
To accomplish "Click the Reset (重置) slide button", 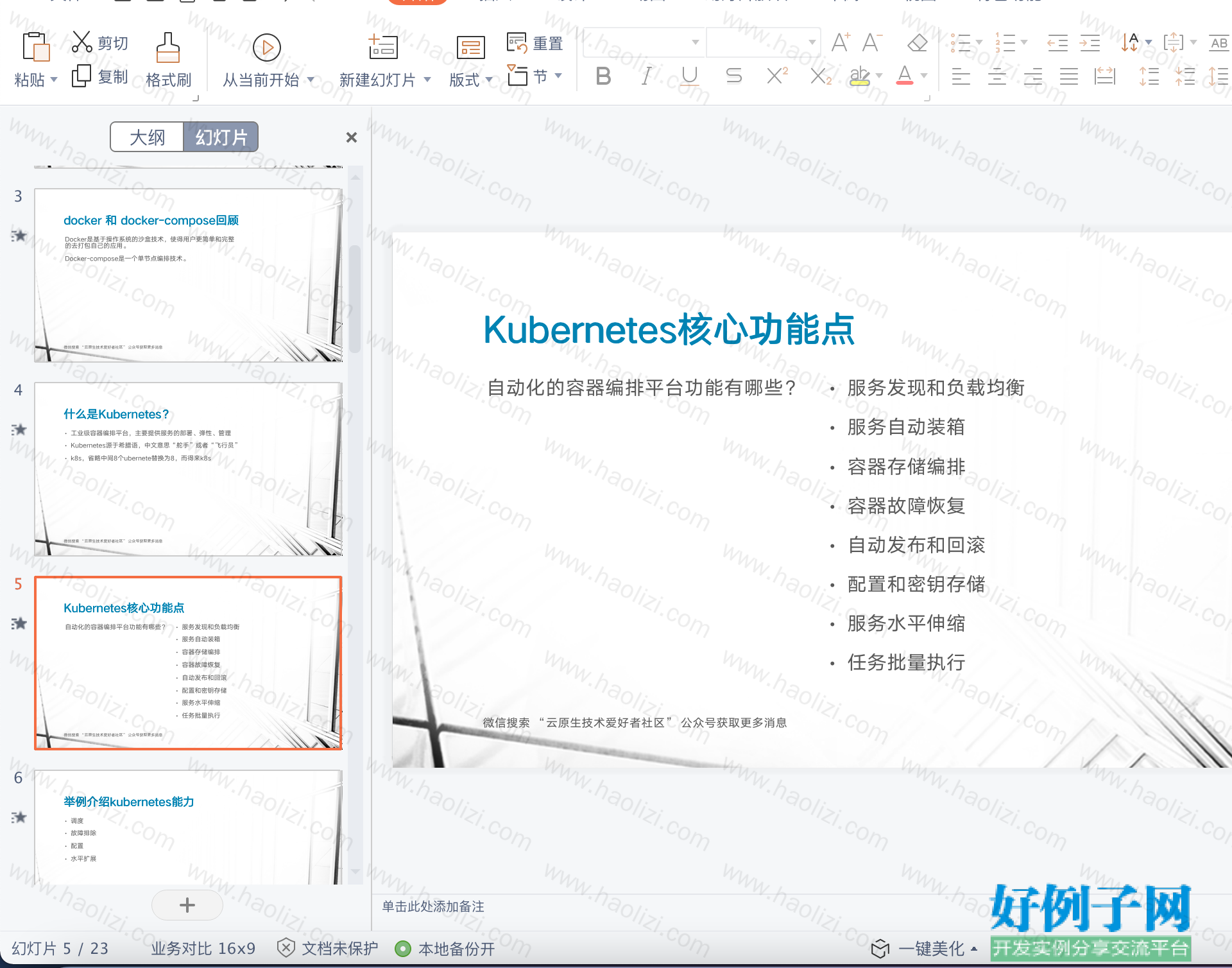I will coord(535,43).
